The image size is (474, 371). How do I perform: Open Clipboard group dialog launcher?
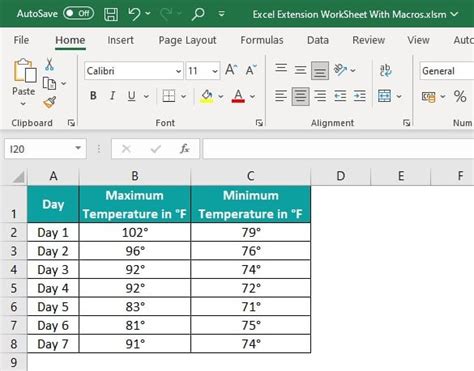point(71,123)
